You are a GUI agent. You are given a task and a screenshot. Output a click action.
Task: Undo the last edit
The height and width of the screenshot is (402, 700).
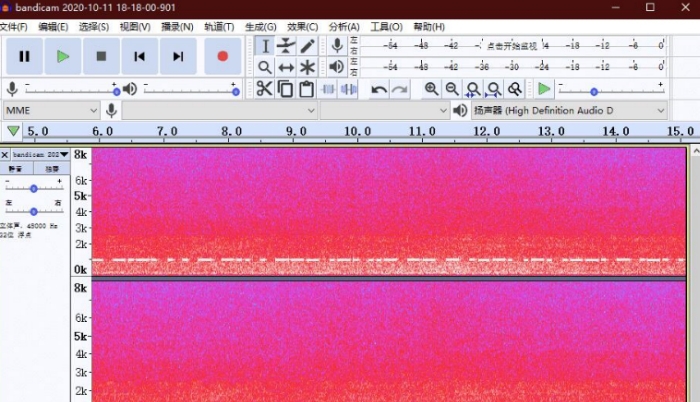click(379, 89)
